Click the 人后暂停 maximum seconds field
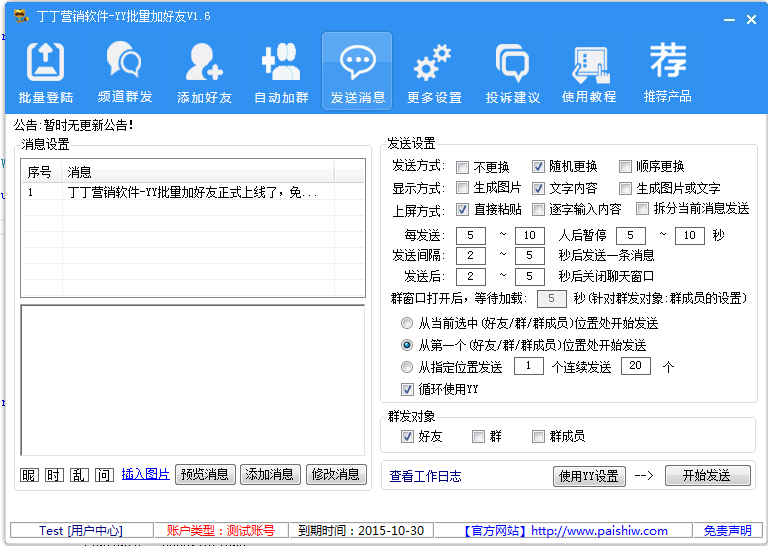The image size is (768, 546). [x=690, y=236]
